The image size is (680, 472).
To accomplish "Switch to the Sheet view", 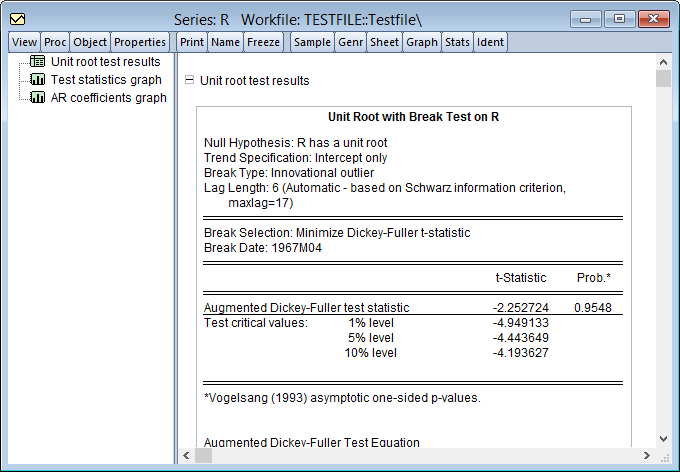I will [384, 42].
